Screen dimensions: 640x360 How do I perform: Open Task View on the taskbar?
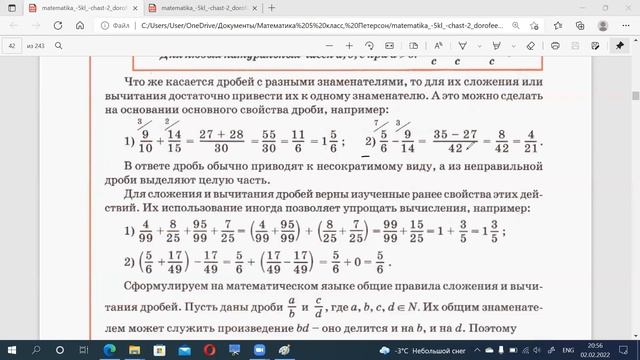[84, 350]
